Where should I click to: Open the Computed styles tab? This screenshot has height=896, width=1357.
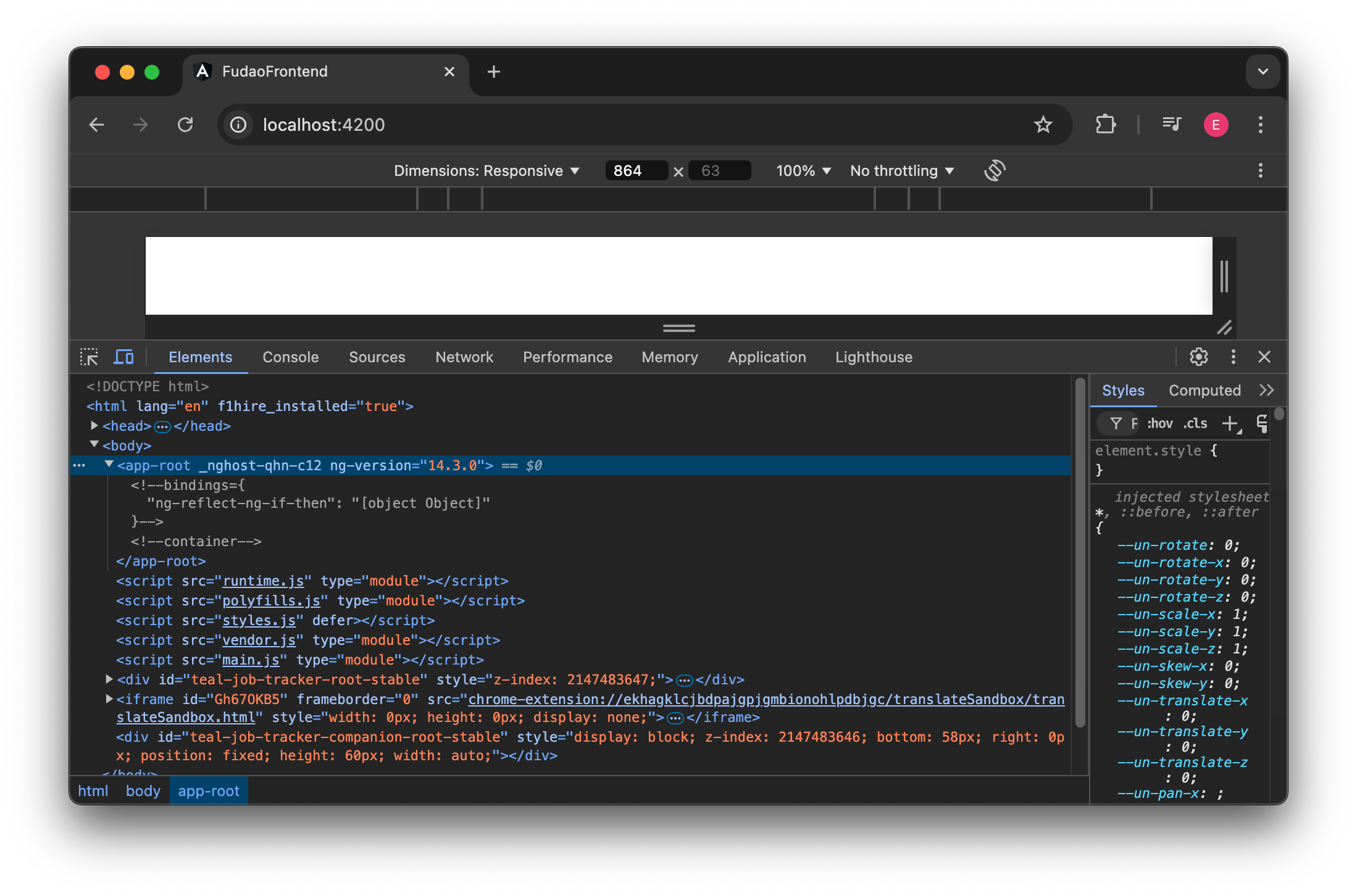coord(1204,390)
